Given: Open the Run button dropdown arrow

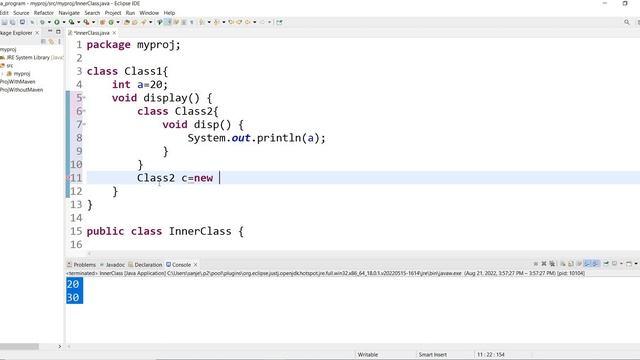Looking at the screenshot, I should [64, 22].
